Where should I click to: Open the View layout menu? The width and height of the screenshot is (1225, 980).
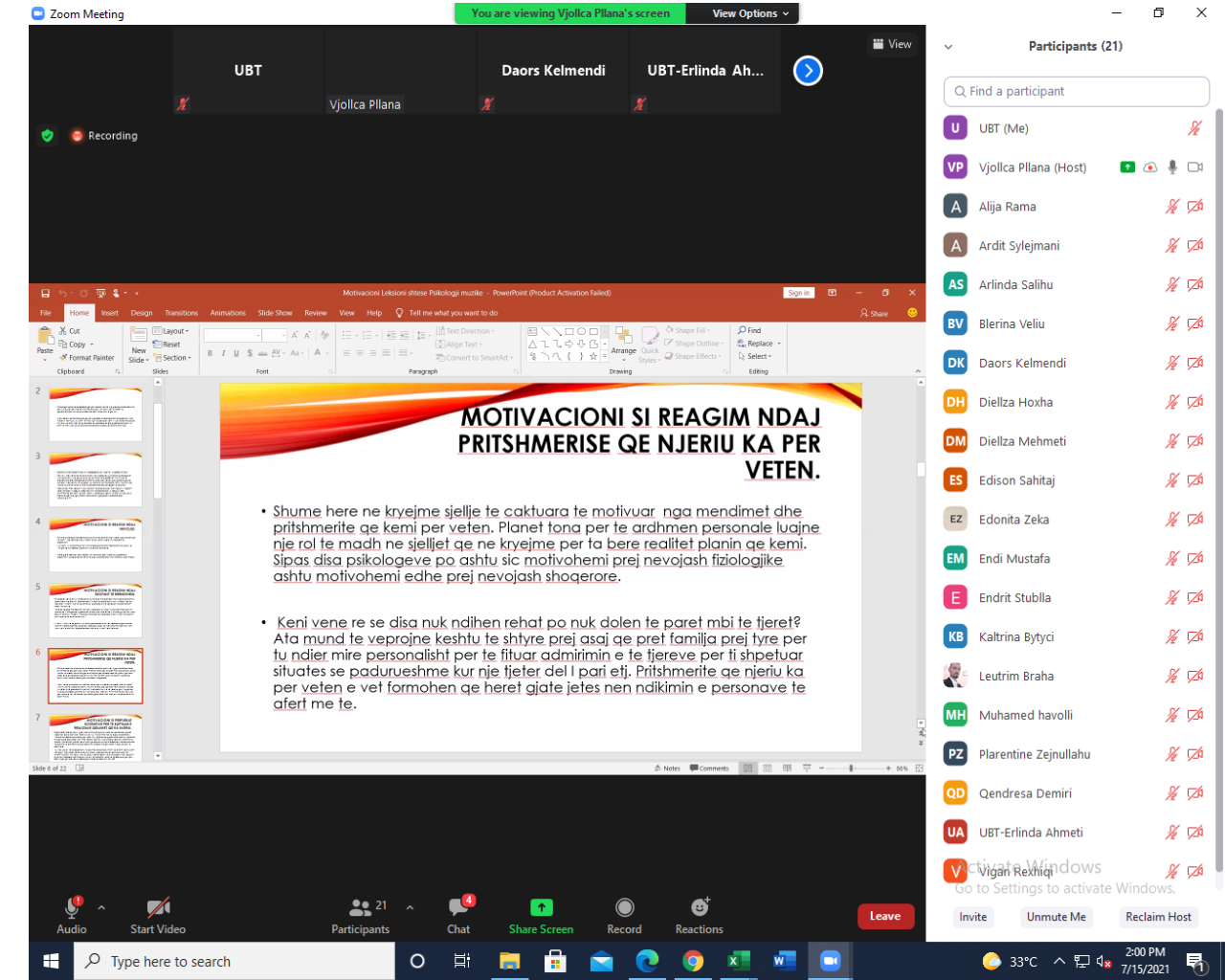(x=892, y=44)
